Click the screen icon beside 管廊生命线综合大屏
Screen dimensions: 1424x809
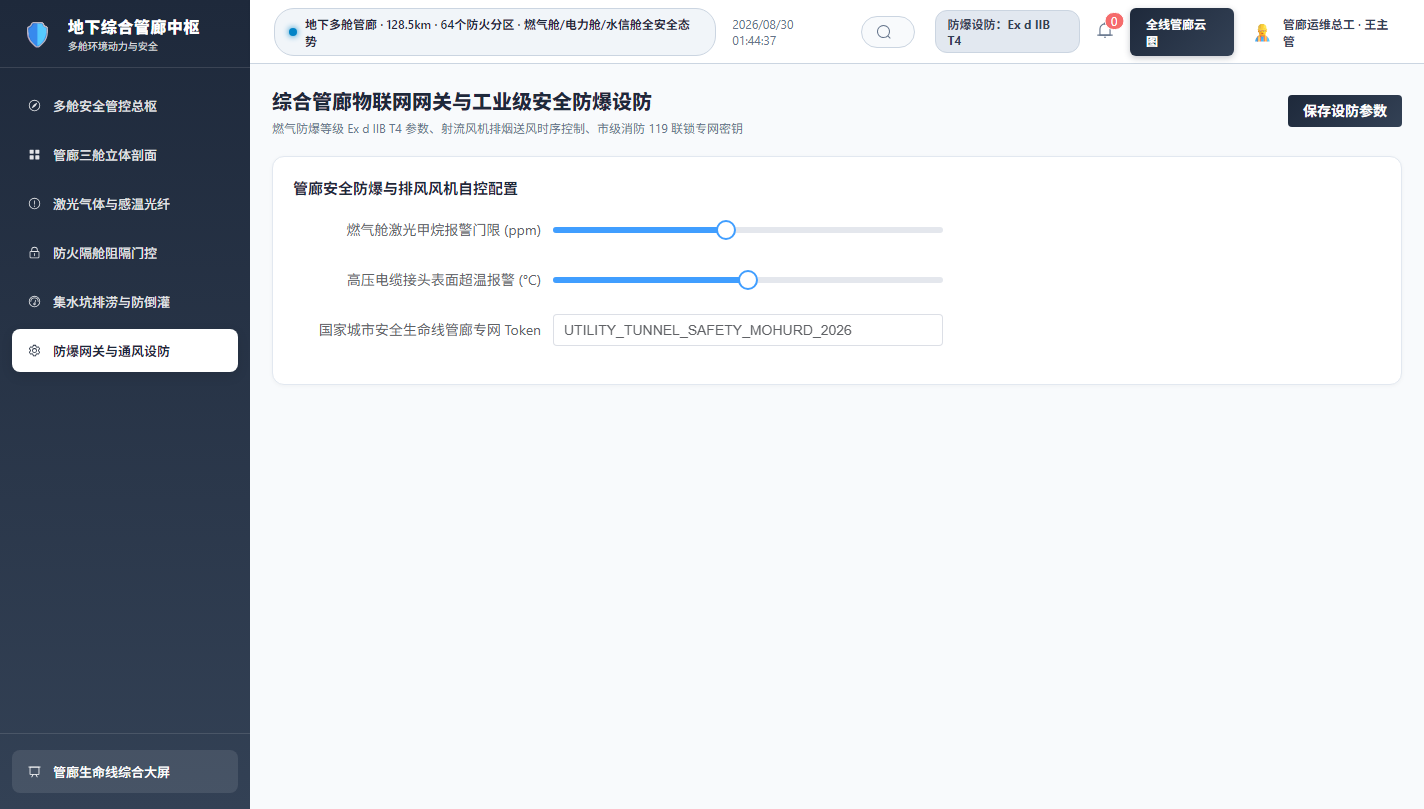(34, 772)
